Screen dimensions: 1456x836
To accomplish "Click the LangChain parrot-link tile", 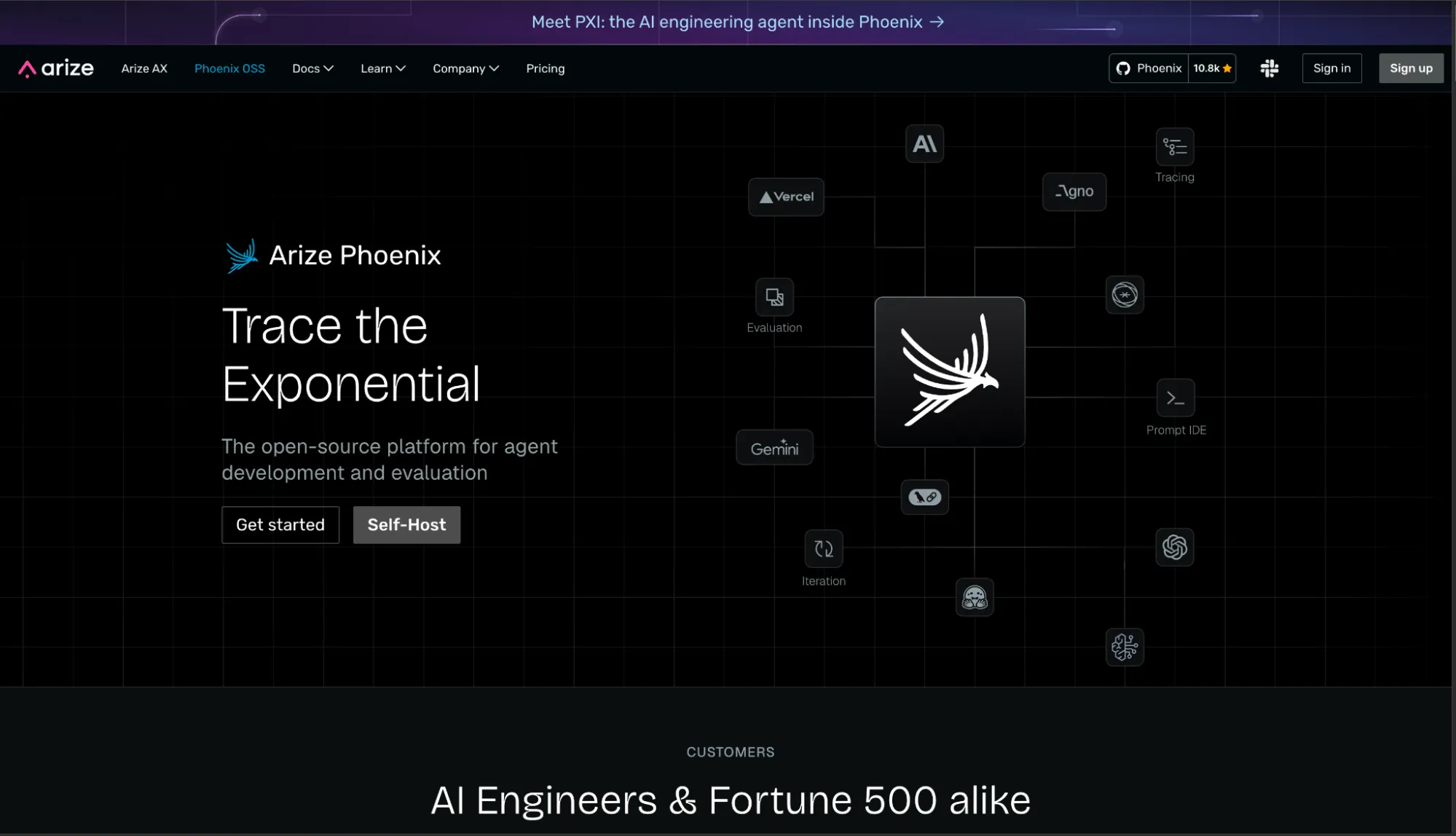I will coord(924,497).
